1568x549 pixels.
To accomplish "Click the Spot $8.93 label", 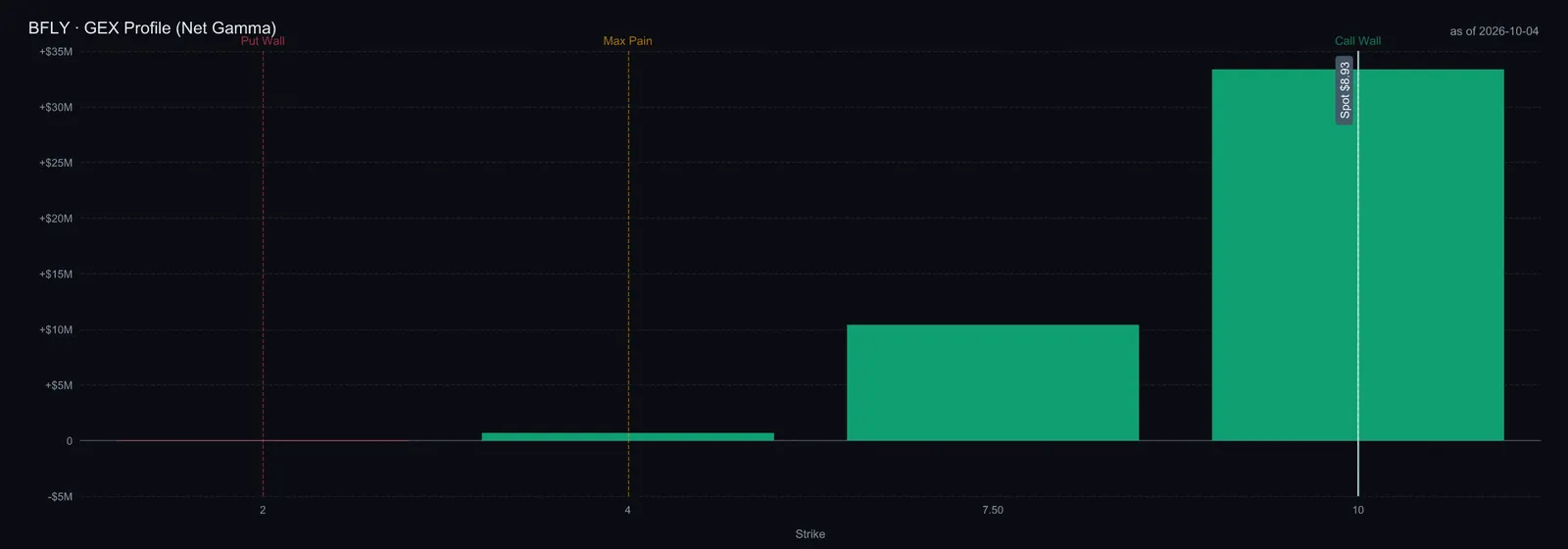I will 1345,90.
